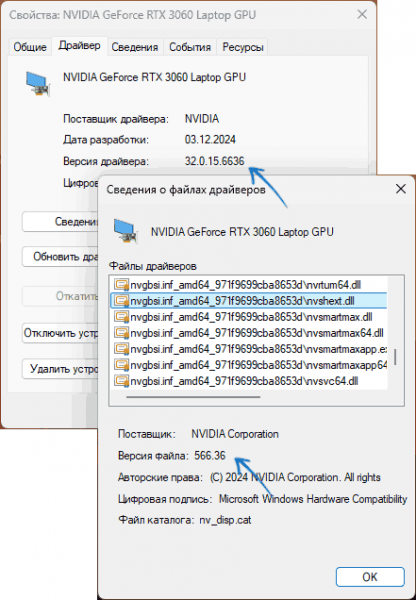Confirm with the OK button
The width and height of the screenshot is (416, 600).
coord(370,577)
